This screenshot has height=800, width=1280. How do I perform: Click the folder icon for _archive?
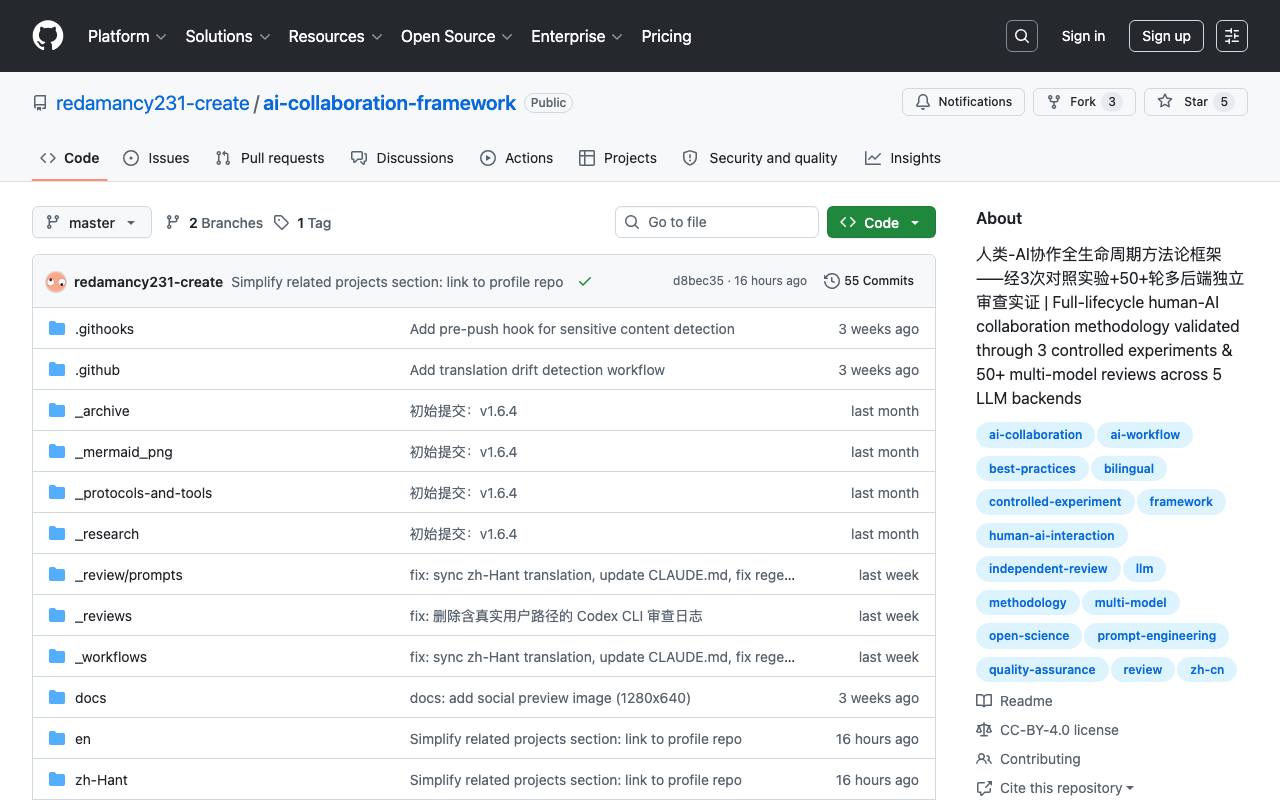click(x=57, y=411)
